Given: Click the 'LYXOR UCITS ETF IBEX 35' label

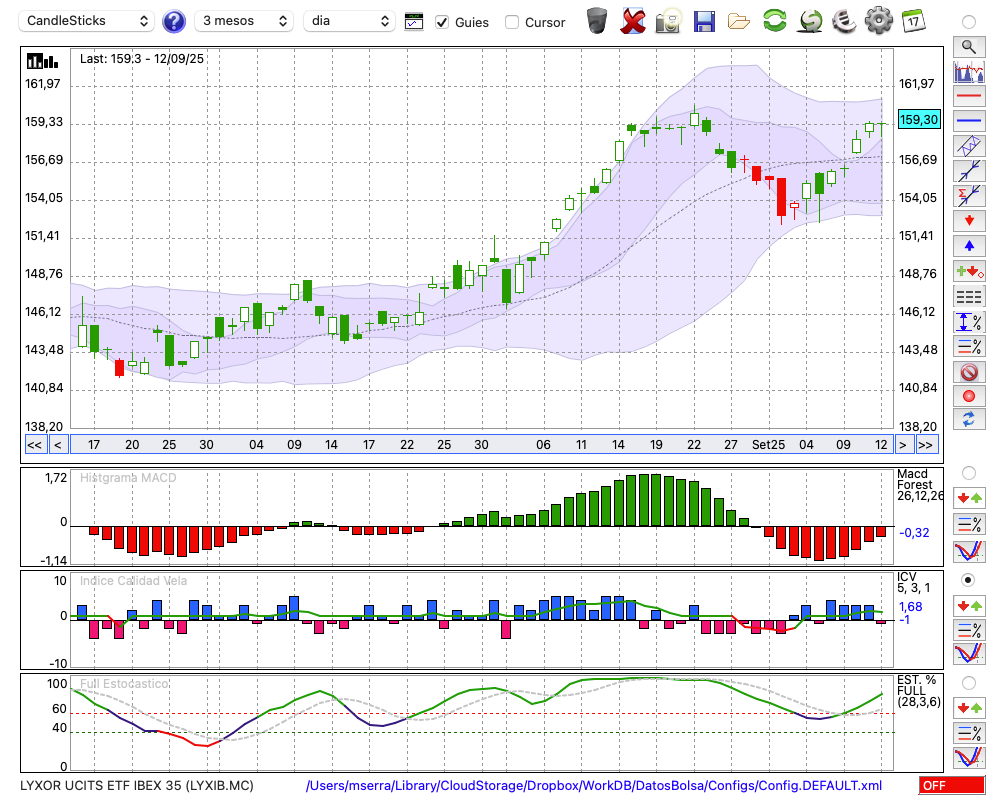Looking at the screenshot, I should 136,785.
